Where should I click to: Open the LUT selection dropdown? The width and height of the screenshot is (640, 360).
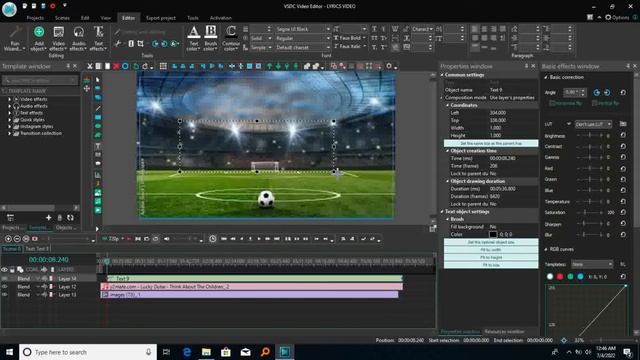(593, 124)
